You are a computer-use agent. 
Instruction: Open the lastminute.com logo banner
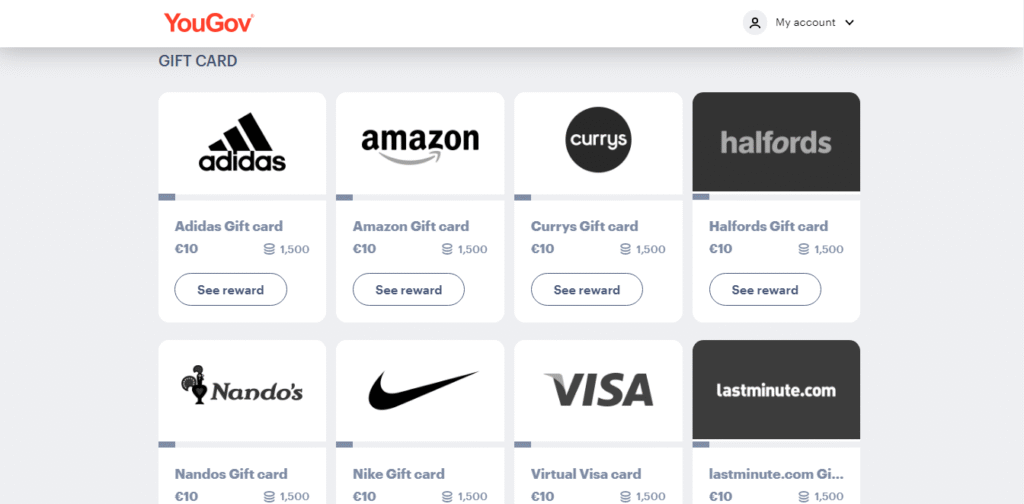(x=776, y=390)
